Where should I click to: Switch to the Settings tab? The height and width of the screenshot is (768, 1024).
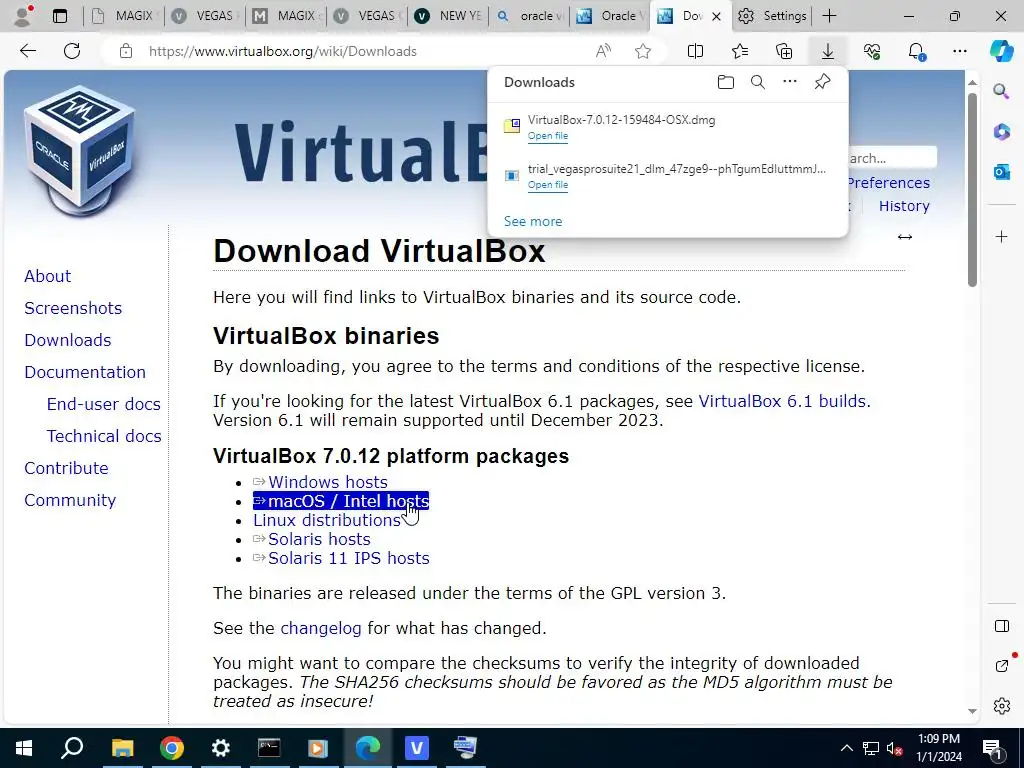[x=772, y=16]
